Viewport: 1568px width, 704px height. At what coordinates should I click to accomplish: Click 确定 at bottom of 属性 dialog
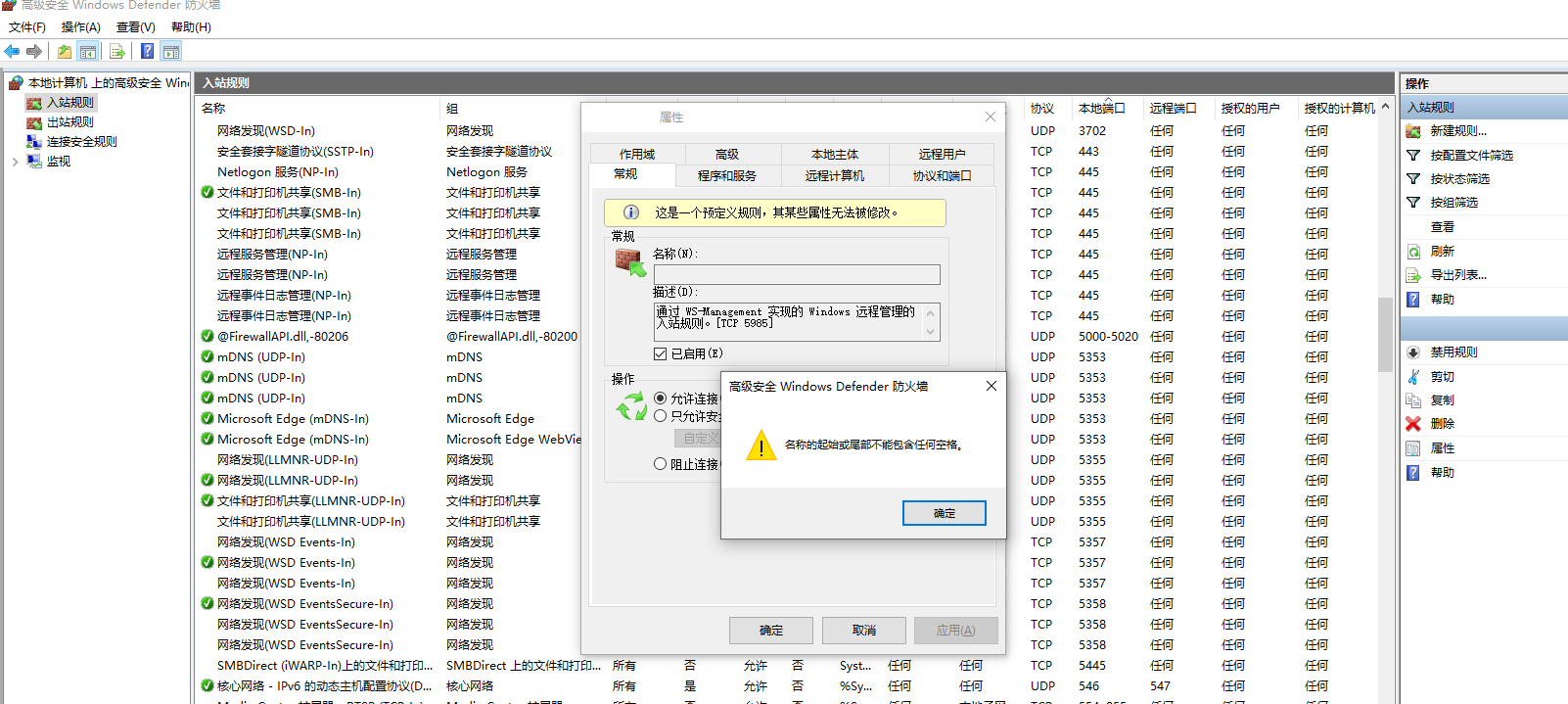[x=771, y=631]
